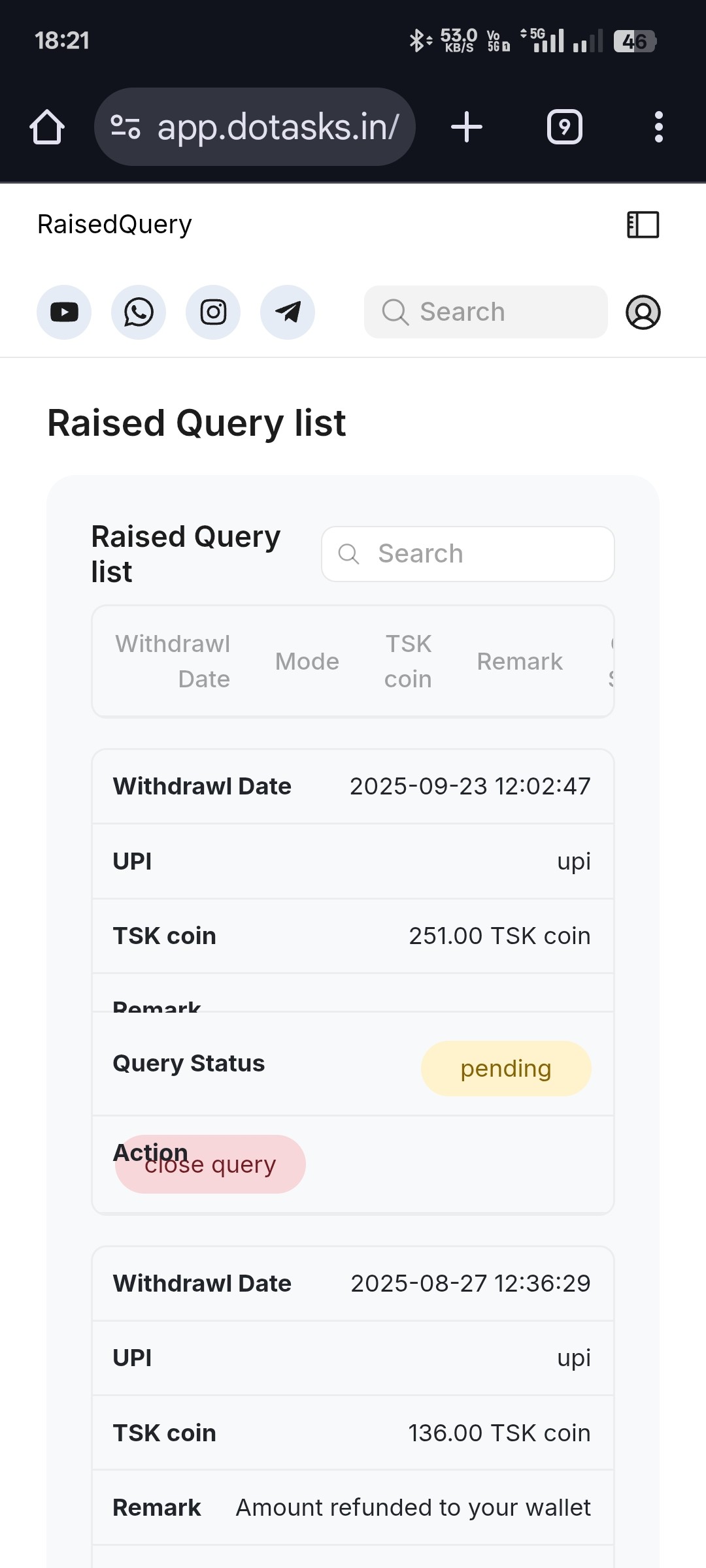Open the YouTube social link
The width and height of the screenshot is (706, 1568).
[64, 312]
